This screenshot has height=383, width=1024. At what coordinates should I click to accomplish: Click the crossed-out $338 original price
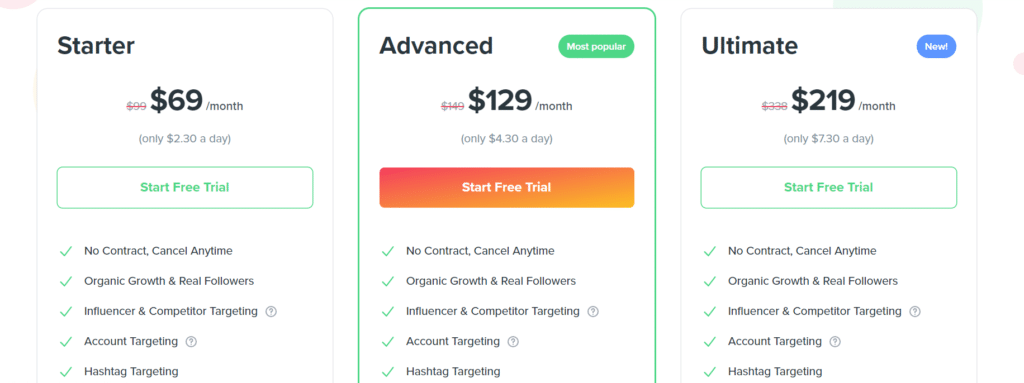[x=775, y=106]
